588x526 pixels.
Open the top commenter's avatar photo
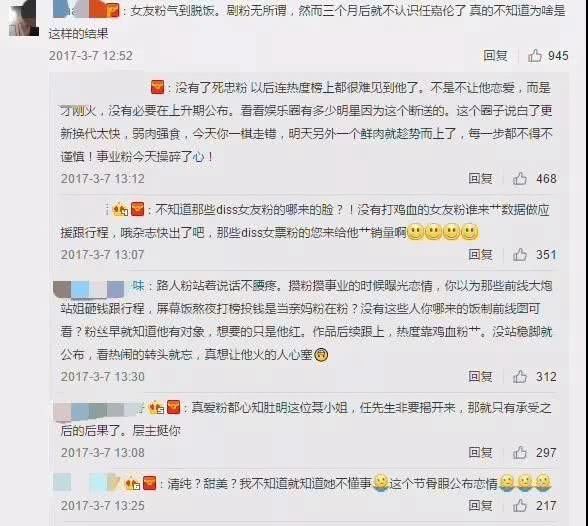click(x=24, y=18)
